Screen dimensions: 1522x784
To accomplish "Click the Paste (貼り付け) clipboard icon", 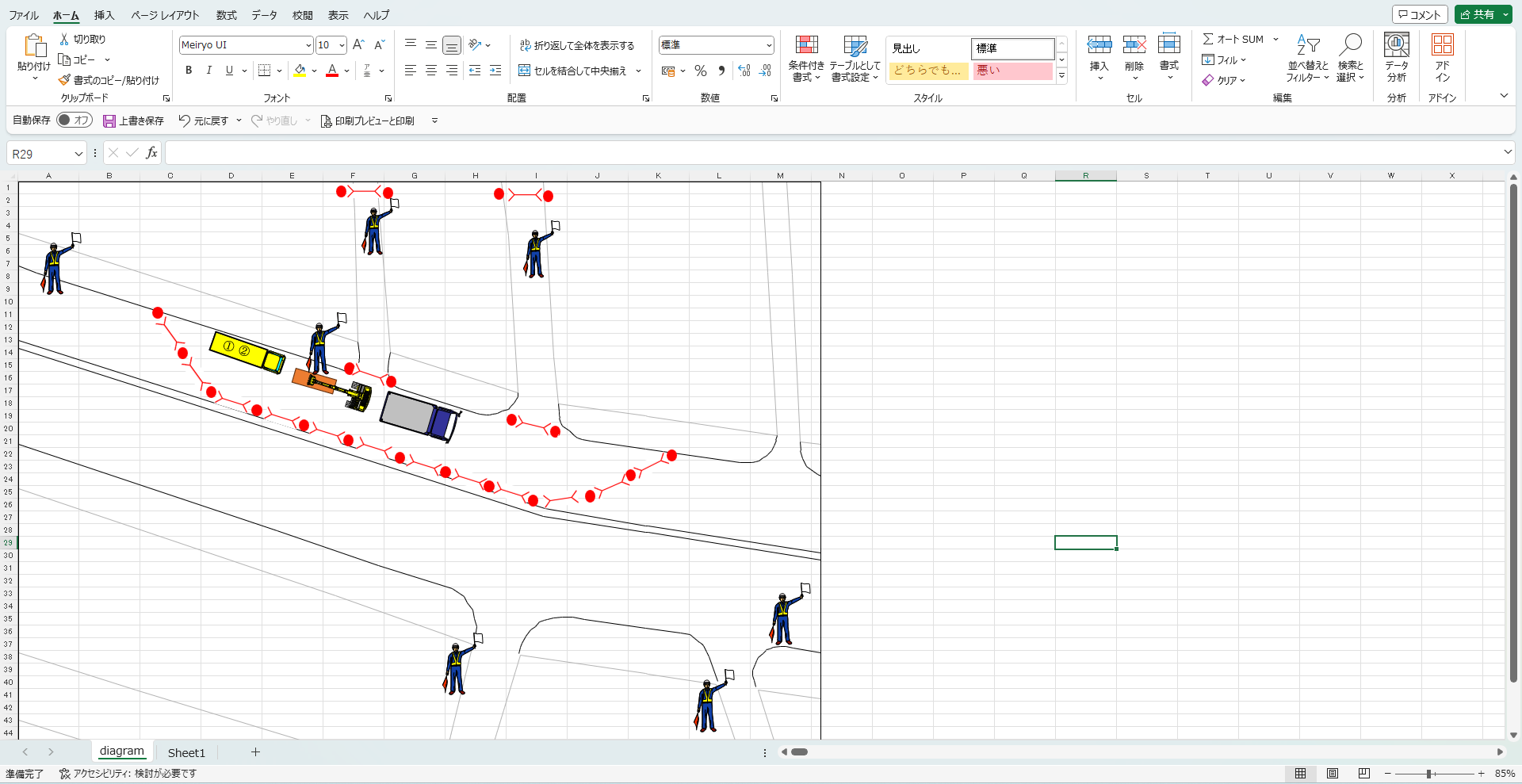I will 34,46.
